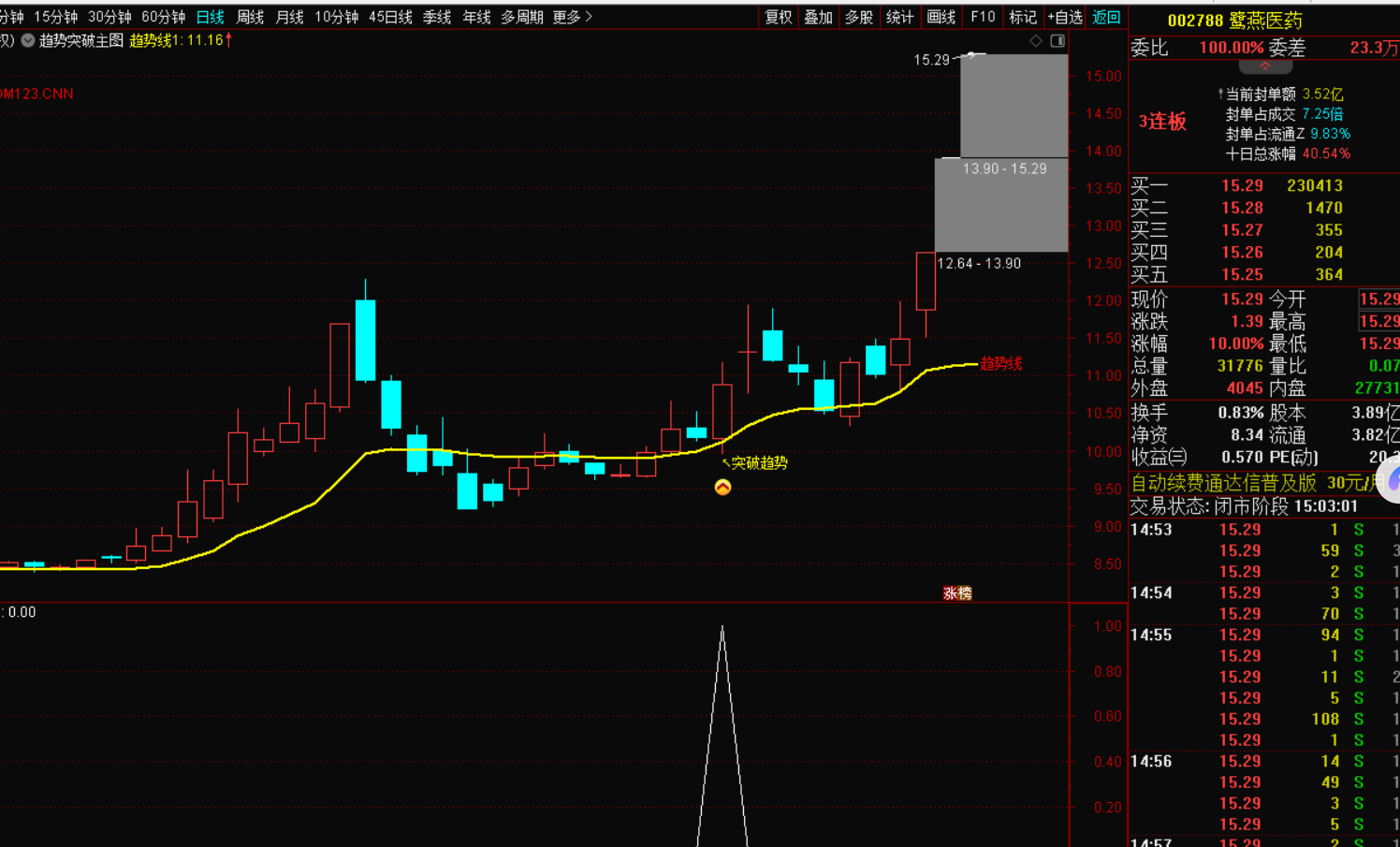
Task: Collapse the order book panel chevron
Action: pyautogui.click(x=1265, y=67)
